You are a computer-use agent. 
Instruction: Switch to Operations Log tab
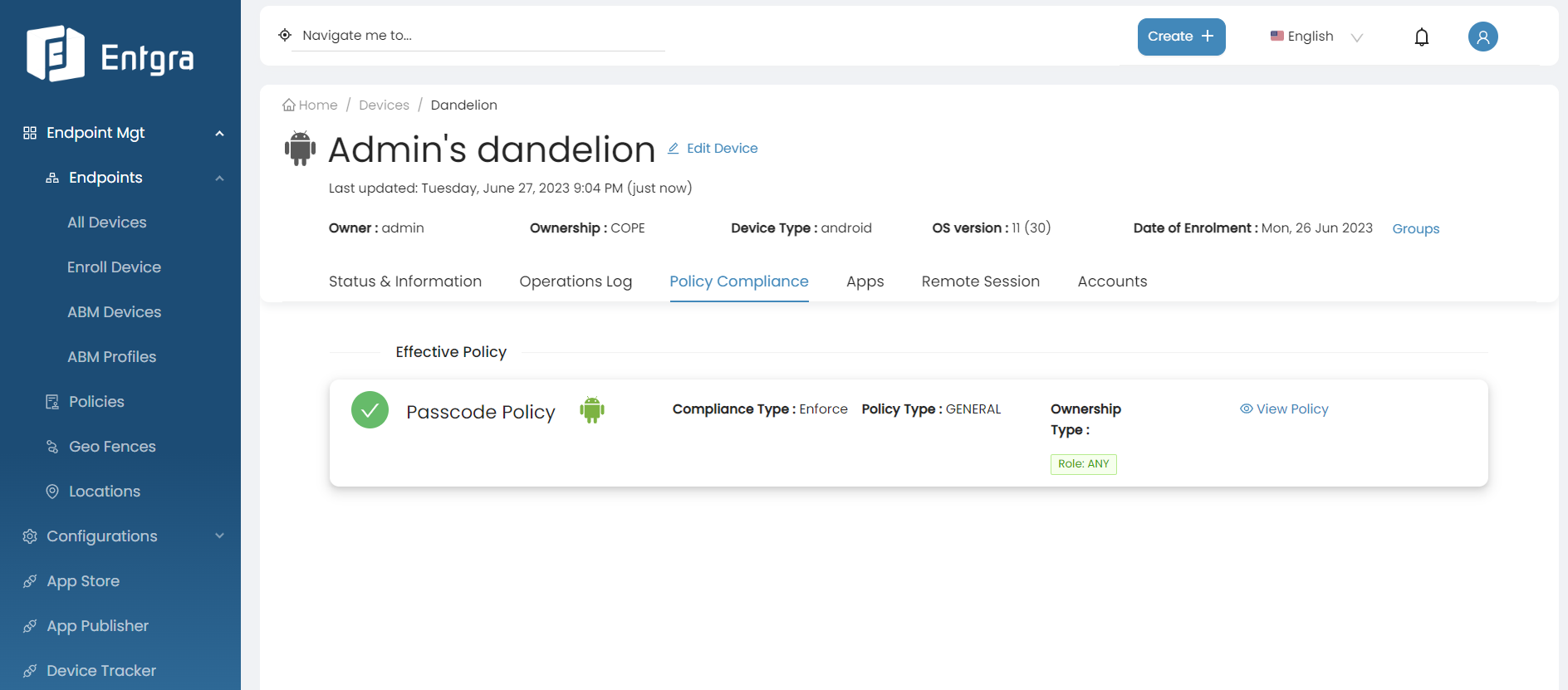(576, 281)
